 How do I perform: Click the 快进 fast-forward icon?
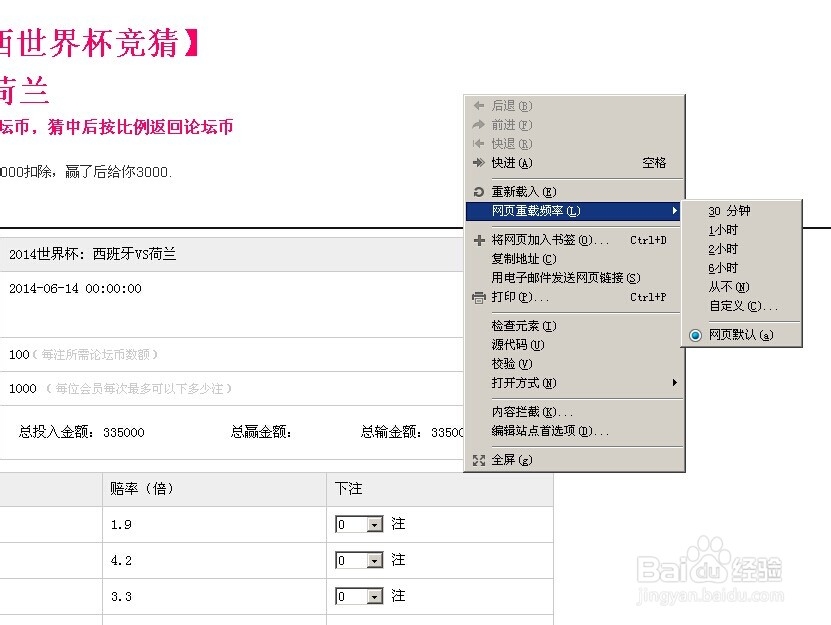477,162
